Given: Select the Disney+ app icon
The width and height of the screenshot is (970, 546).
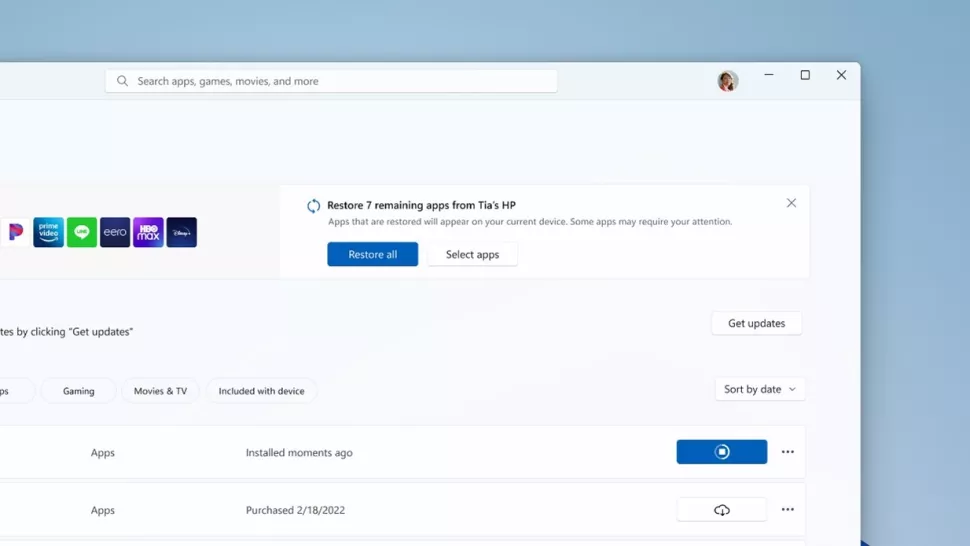Looking at the screenshot, I should tap(182, 232).
